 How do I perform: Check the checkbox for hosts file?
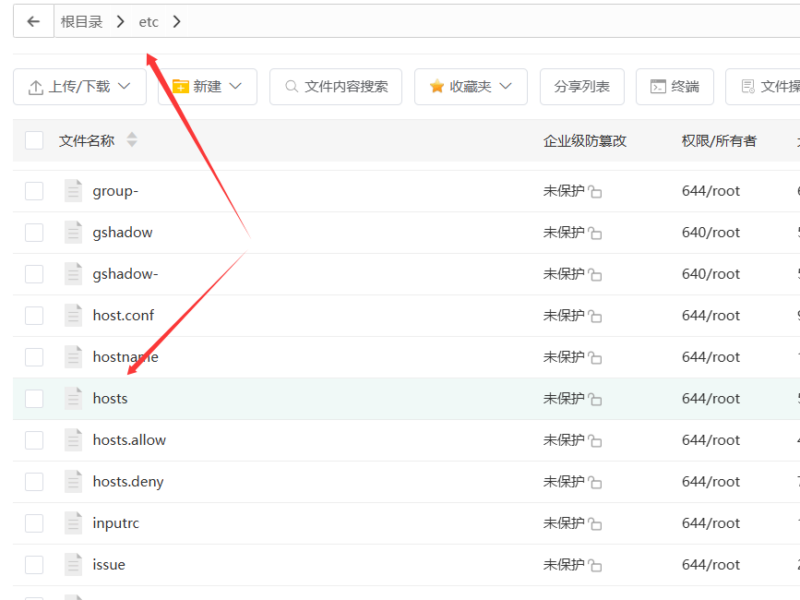coord(34,398)
